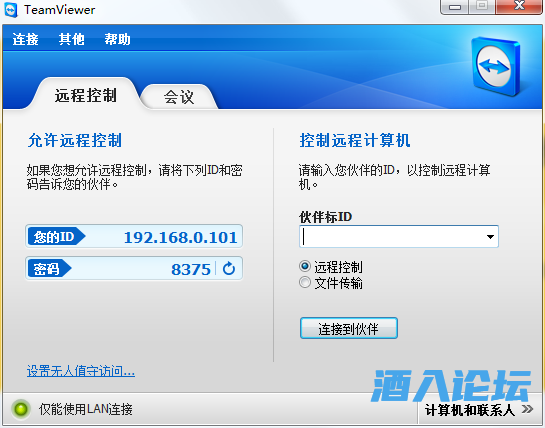545x428 pixels.
Task: Click the password value 8375
Action: coord(191,269)
